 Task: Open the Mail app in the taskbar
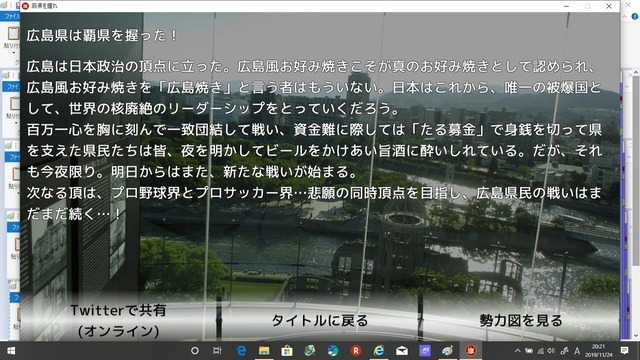pyautogui.click(x=402, y=351)
